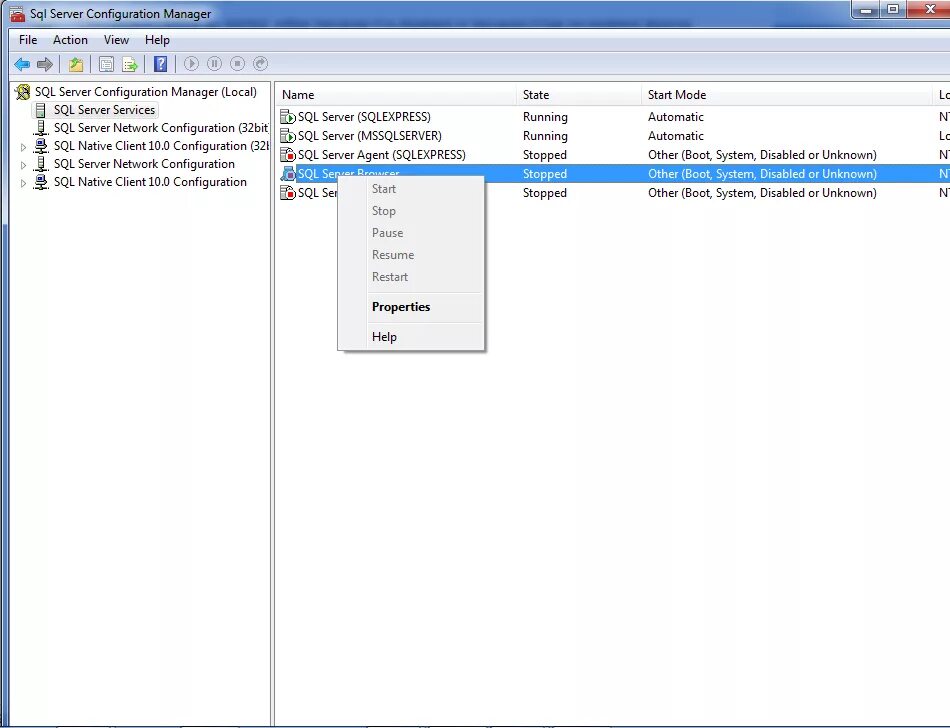
Task: Select SQL Server Configuration Manager (Local) root node
Action: tap(145, 92)
